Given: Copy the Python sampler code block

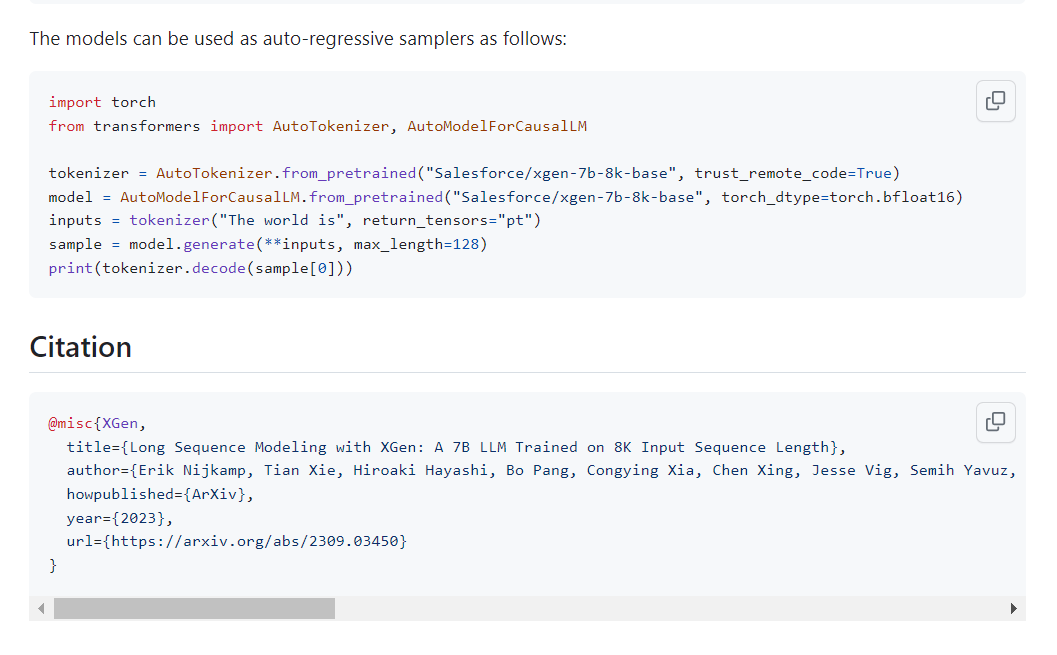Looking at the screenshot, I should pos(995,101).
